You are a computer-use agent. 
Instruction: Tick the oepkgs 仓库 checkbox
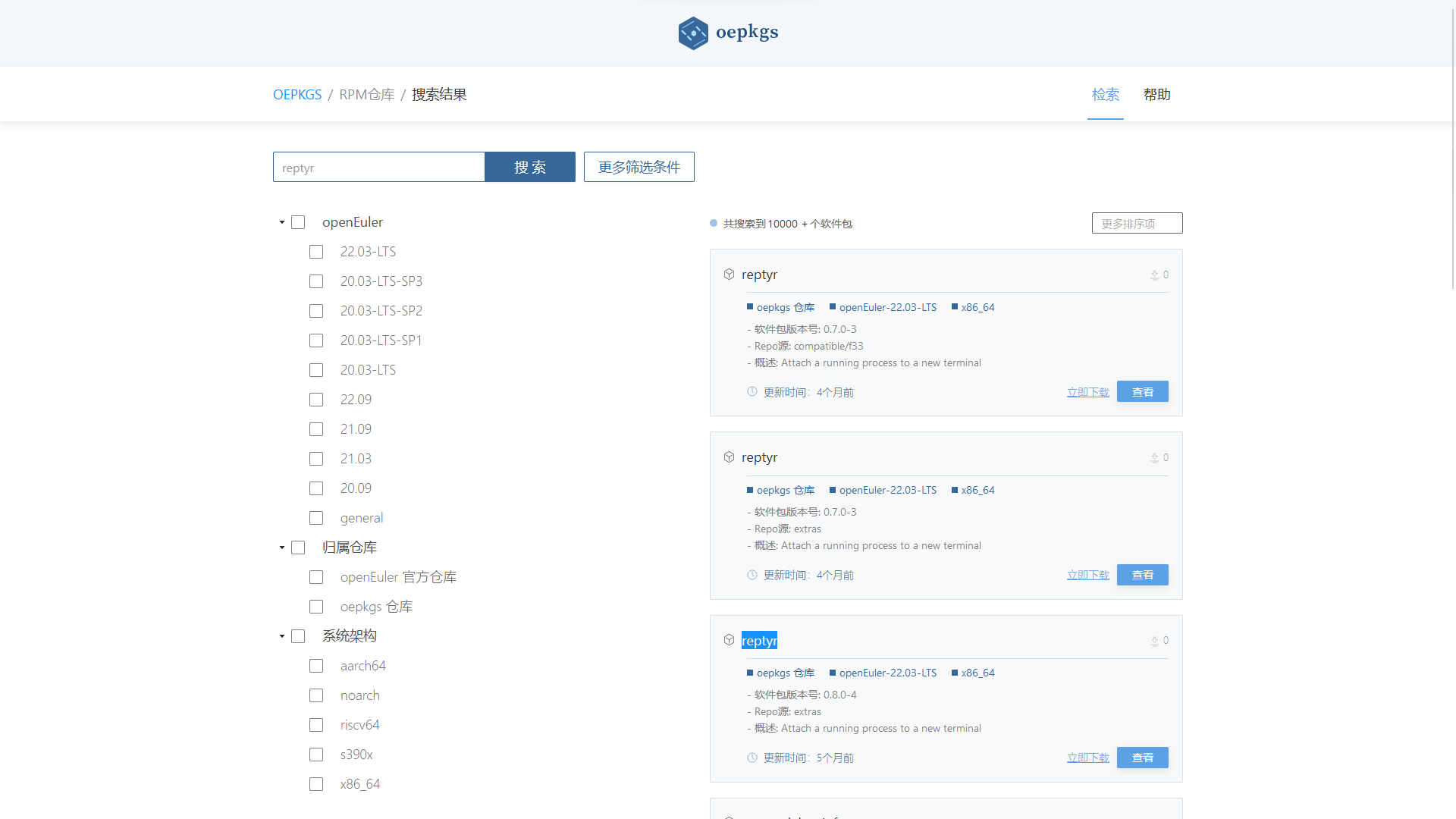(x=316, y=607)
